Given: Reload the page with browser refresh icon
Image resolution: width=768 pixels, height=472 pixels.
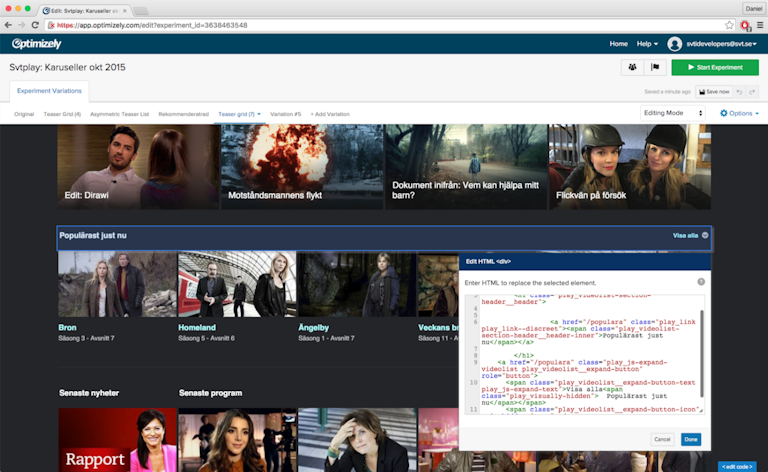Looking at the screenshot, I should tap(36, 24).
